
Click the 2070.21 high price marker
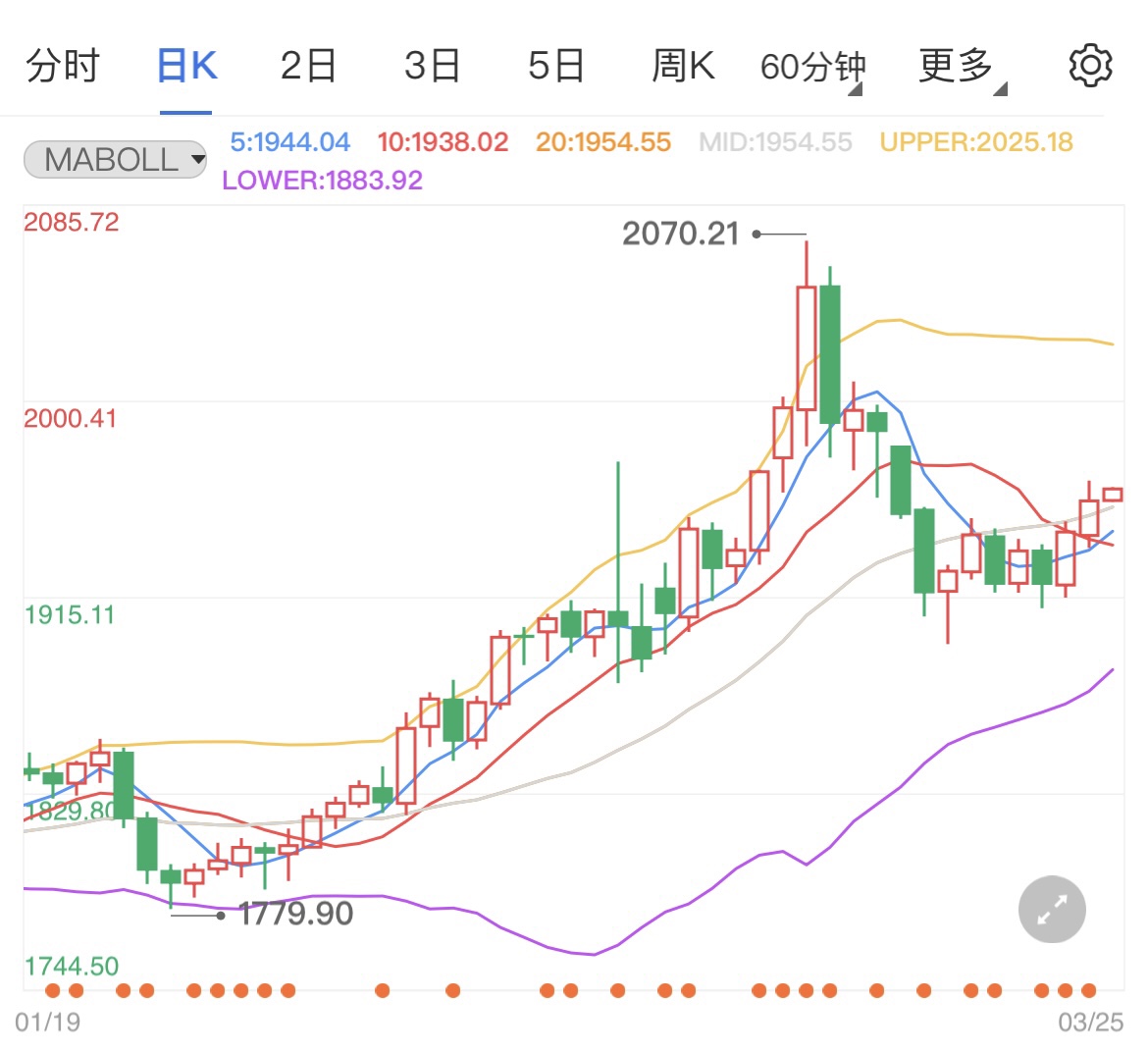click(681, 235)
